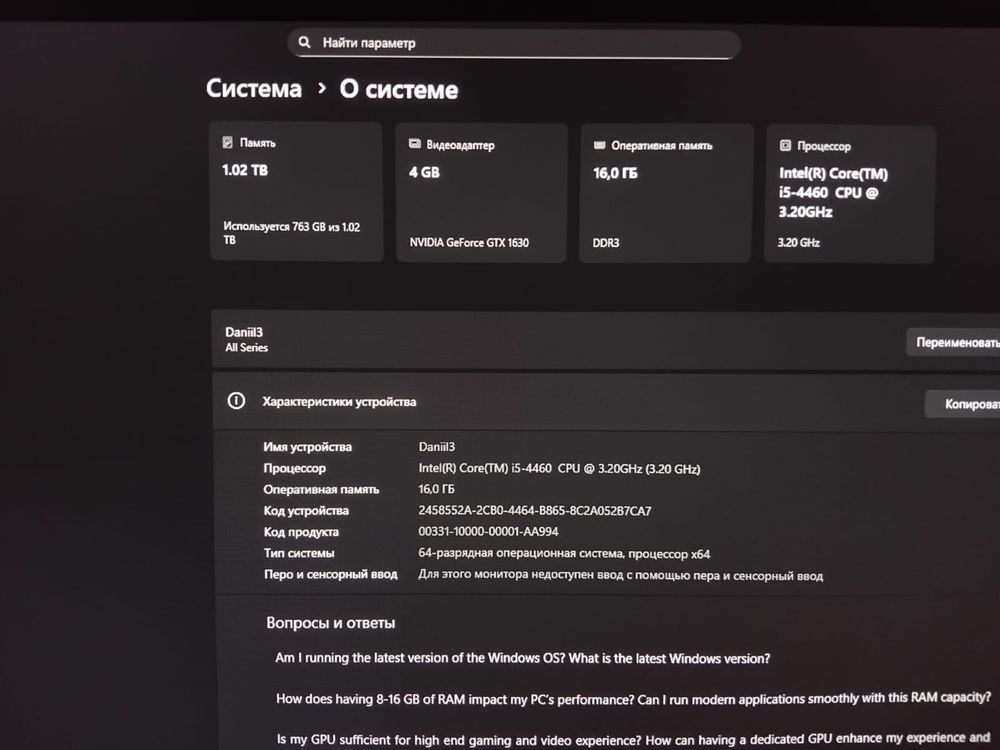This screenshot has width=1000, height=750.
Task: Open the GPU high end gaming question
Action: coord(633,739)
